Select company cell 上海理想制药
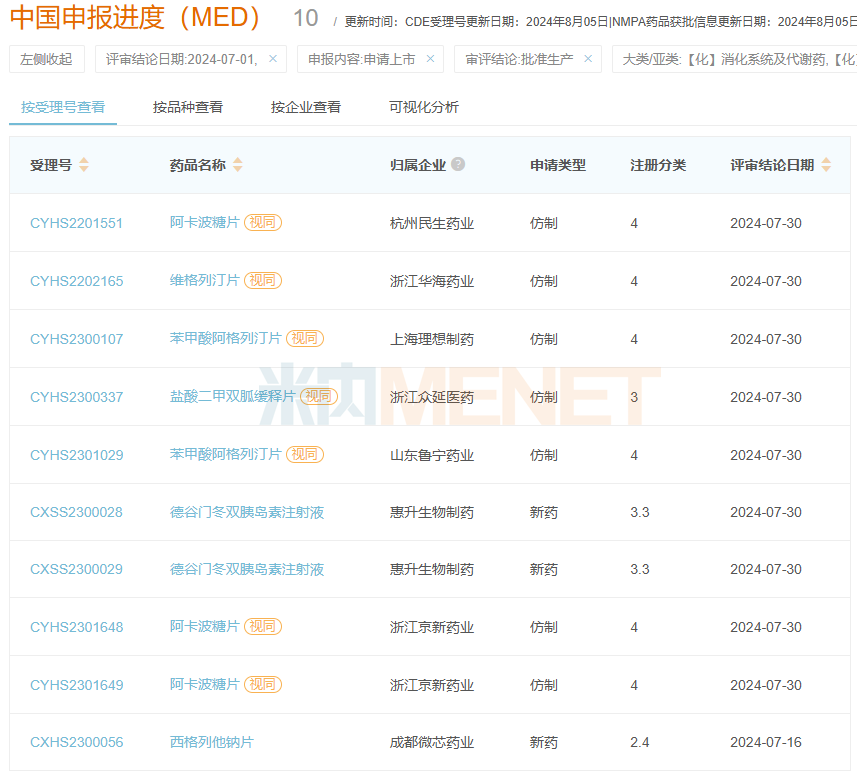The height and width of the screenshot is (776, 857). [432, 339]
